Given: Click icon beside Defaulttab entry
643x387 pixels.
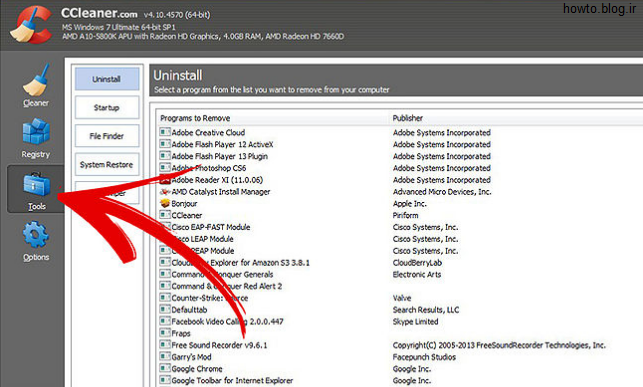Looking at the screenshot, I should point(165,310).
